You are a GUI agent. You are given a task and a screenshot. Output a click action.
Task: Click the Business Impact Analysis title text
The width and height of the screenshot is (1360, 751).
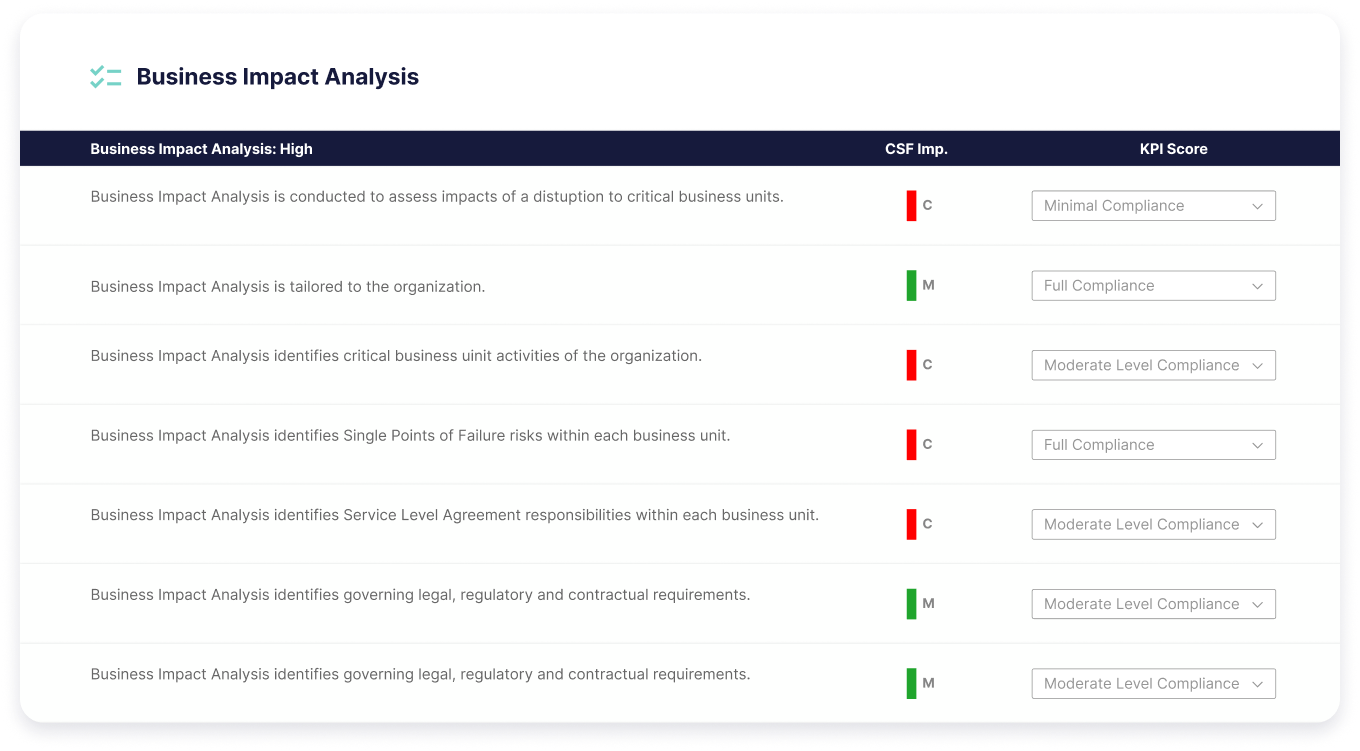pyautogui.click(x=278, y=76)
